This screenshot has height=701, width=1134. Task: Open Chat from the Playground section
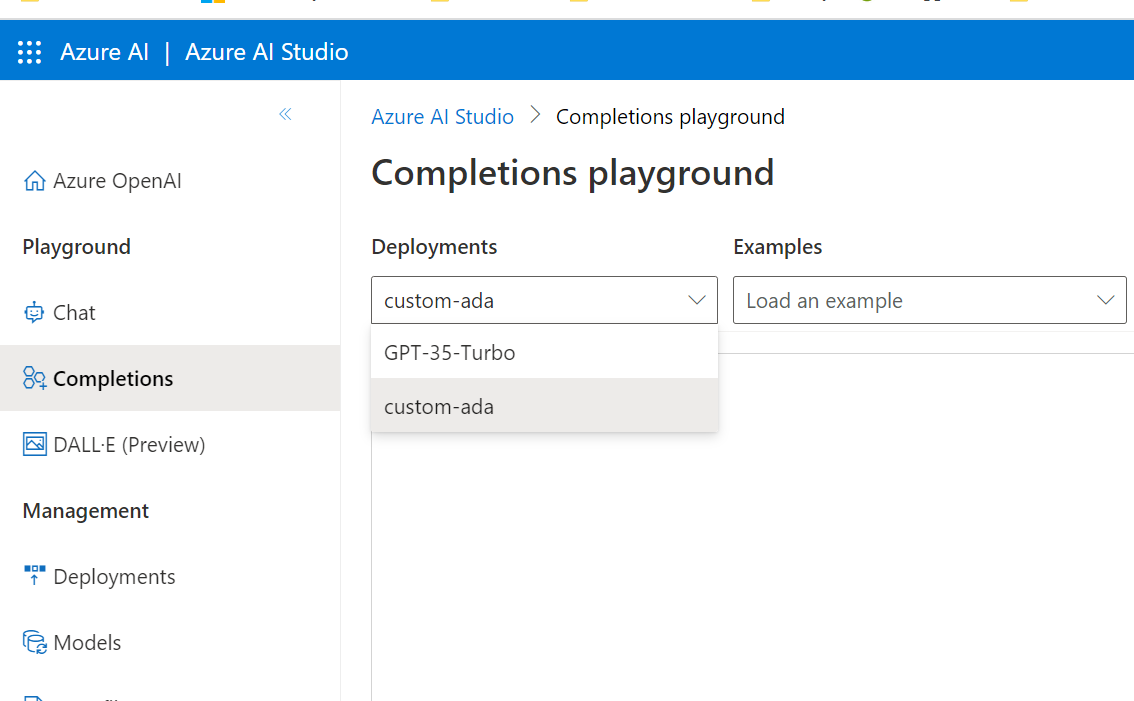[73, 312]
